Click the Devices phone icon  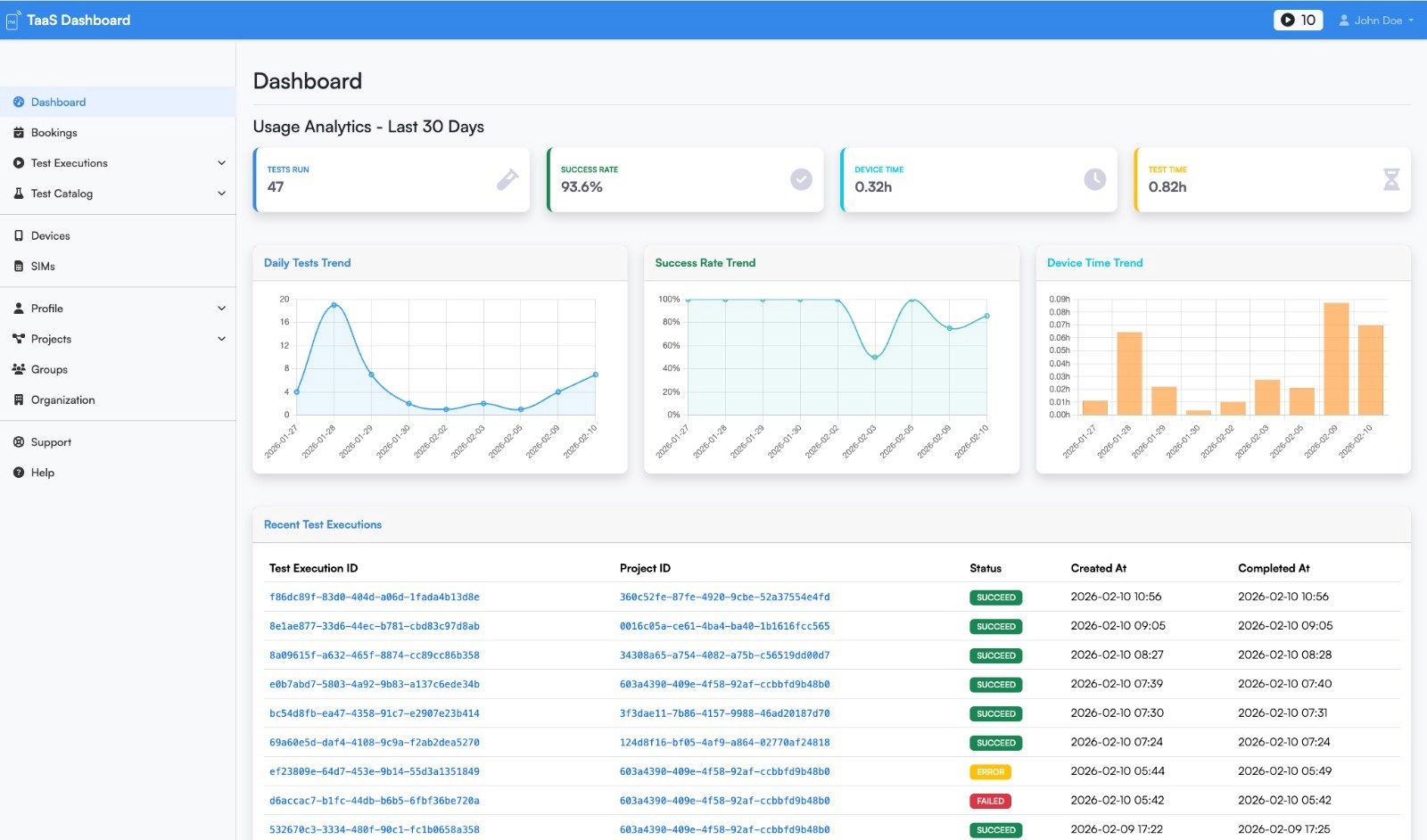19,236
